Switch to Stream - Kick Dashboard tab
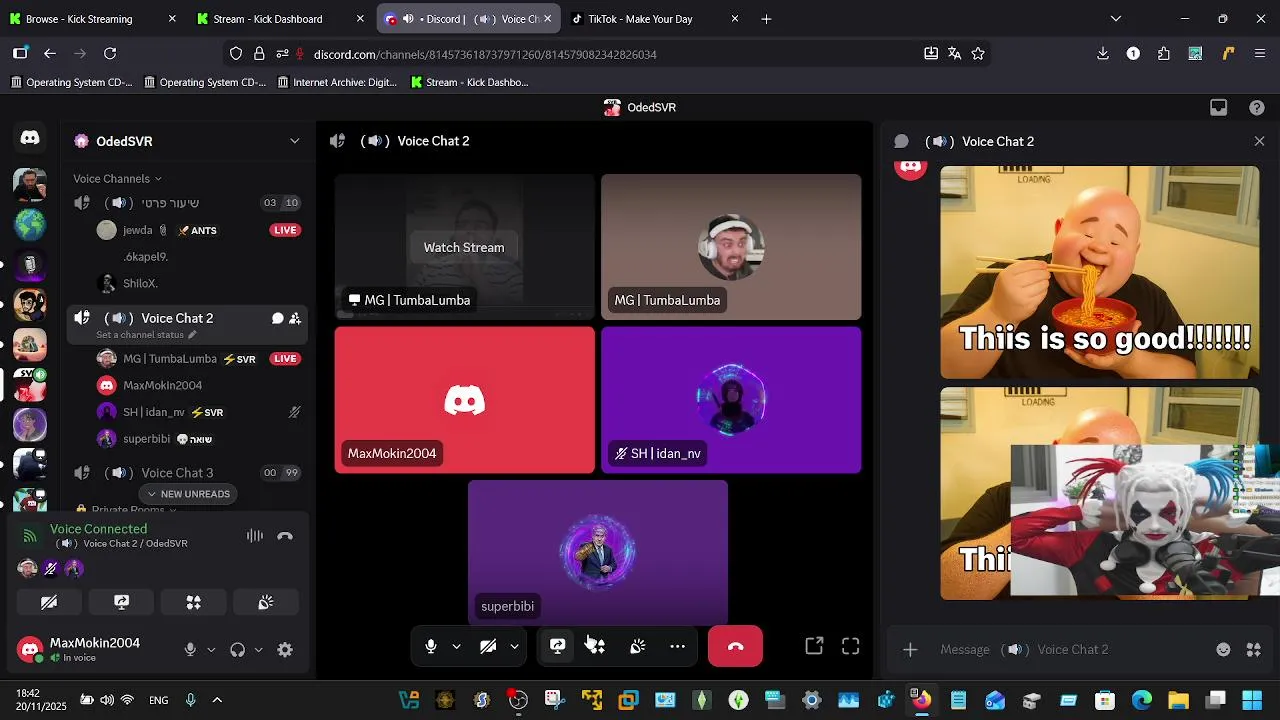This screenshot has height=720, width=1280. point(282,19)
